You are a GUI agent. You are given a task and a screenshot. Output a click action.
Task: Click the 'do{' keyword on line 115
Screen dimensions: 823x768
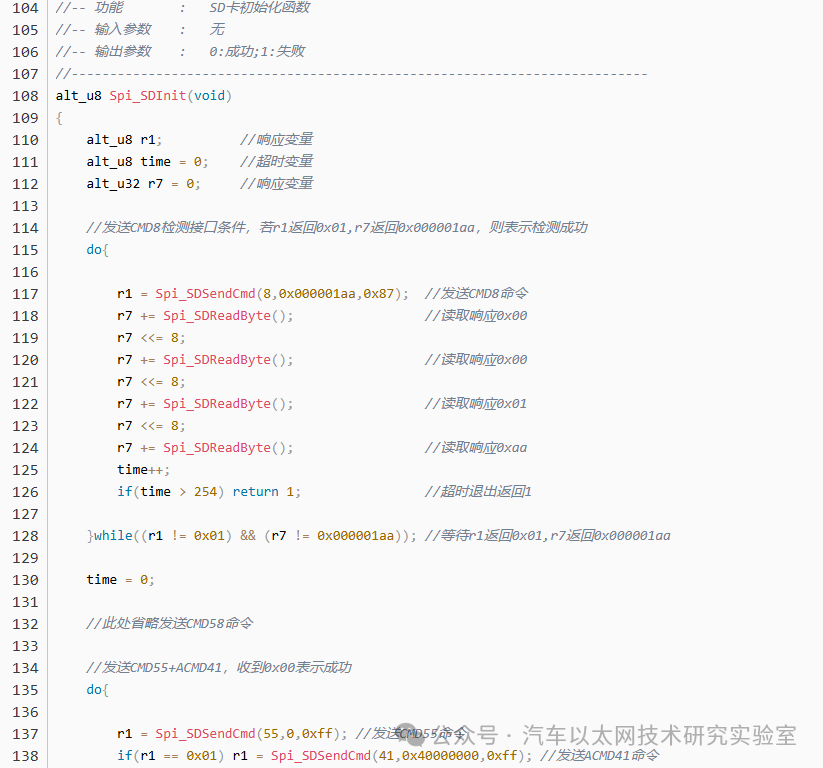pyautogui.click(x=98, y=250)
